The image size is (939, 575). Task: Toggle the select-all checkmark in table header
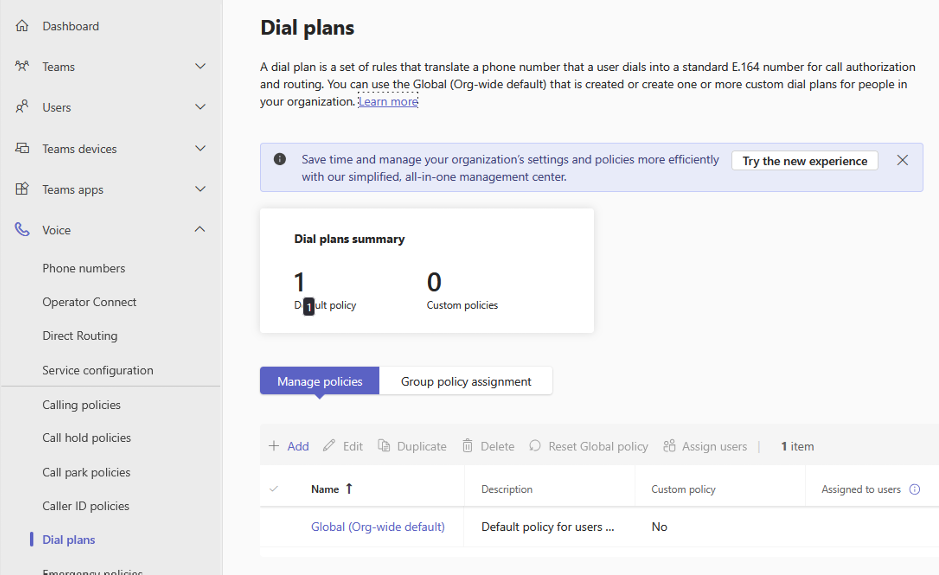tap(274, 489)
